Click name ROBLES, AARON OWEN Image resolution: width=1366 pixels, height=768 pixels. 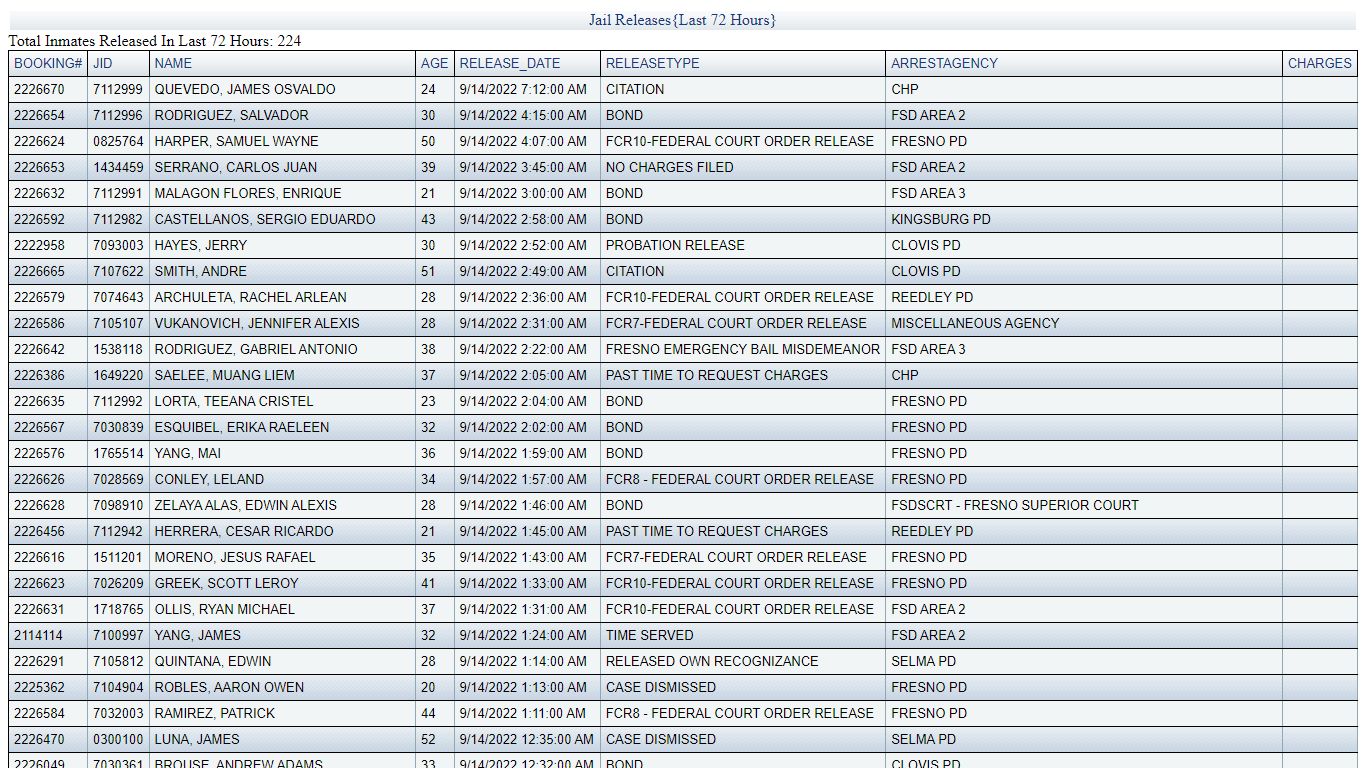(x=229, y=687)
